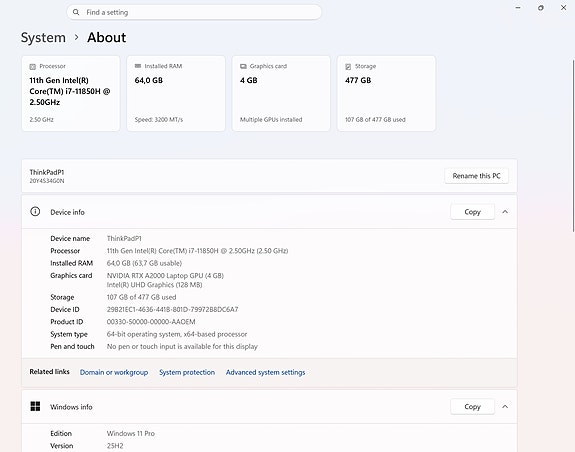Open the Storage 477 GB card
The width and height of the screenshot is (575, 452).
click(x=387, y=93)
